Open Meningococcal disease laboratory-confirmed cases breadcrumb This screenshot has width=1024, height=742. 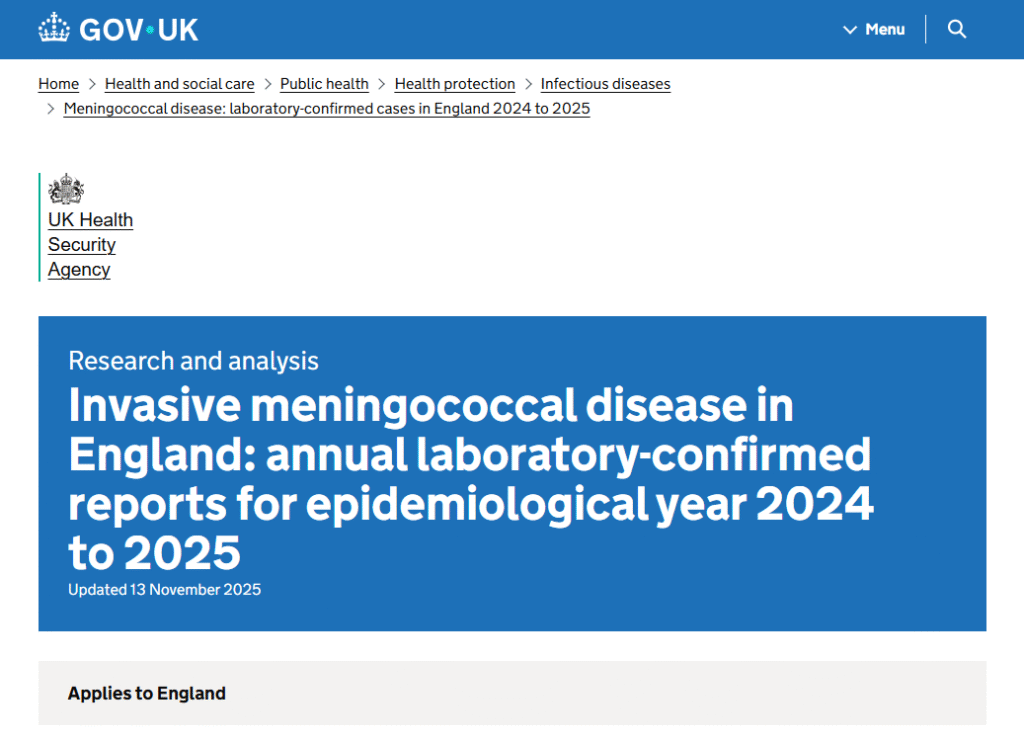[326, 108]
